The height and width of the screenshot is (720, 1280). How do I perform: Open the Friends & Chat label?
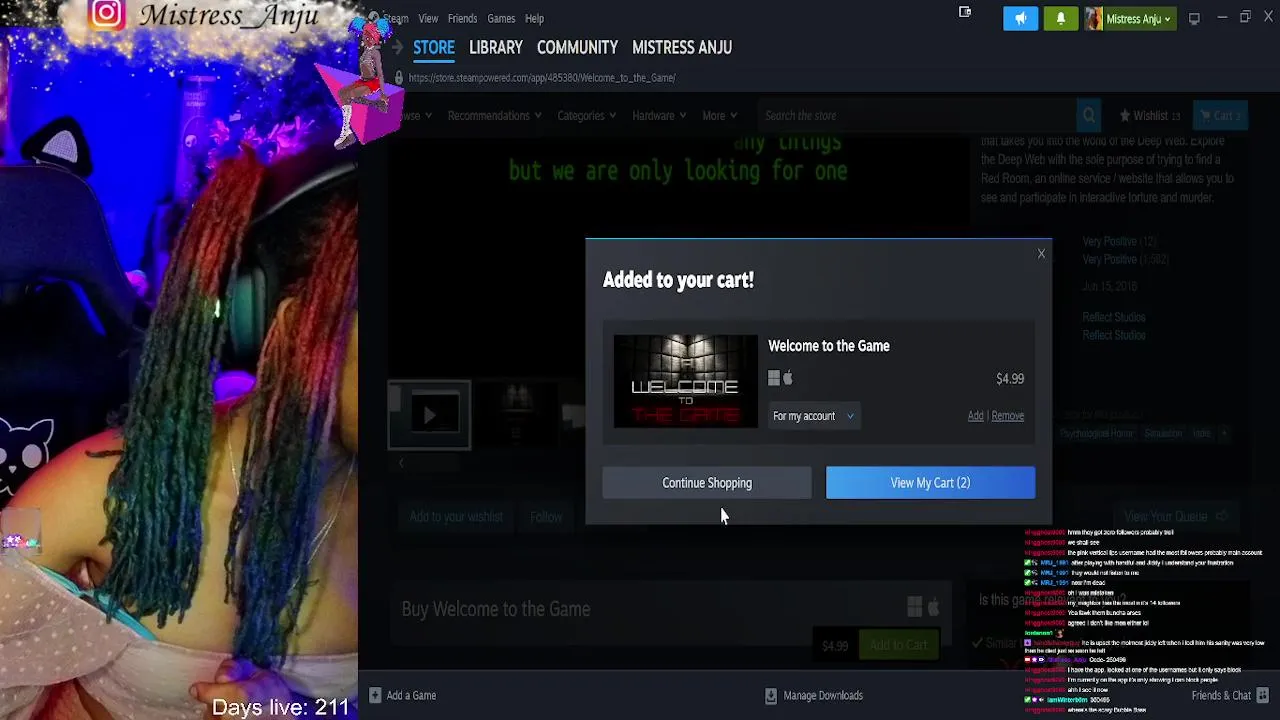[1221, 695]
